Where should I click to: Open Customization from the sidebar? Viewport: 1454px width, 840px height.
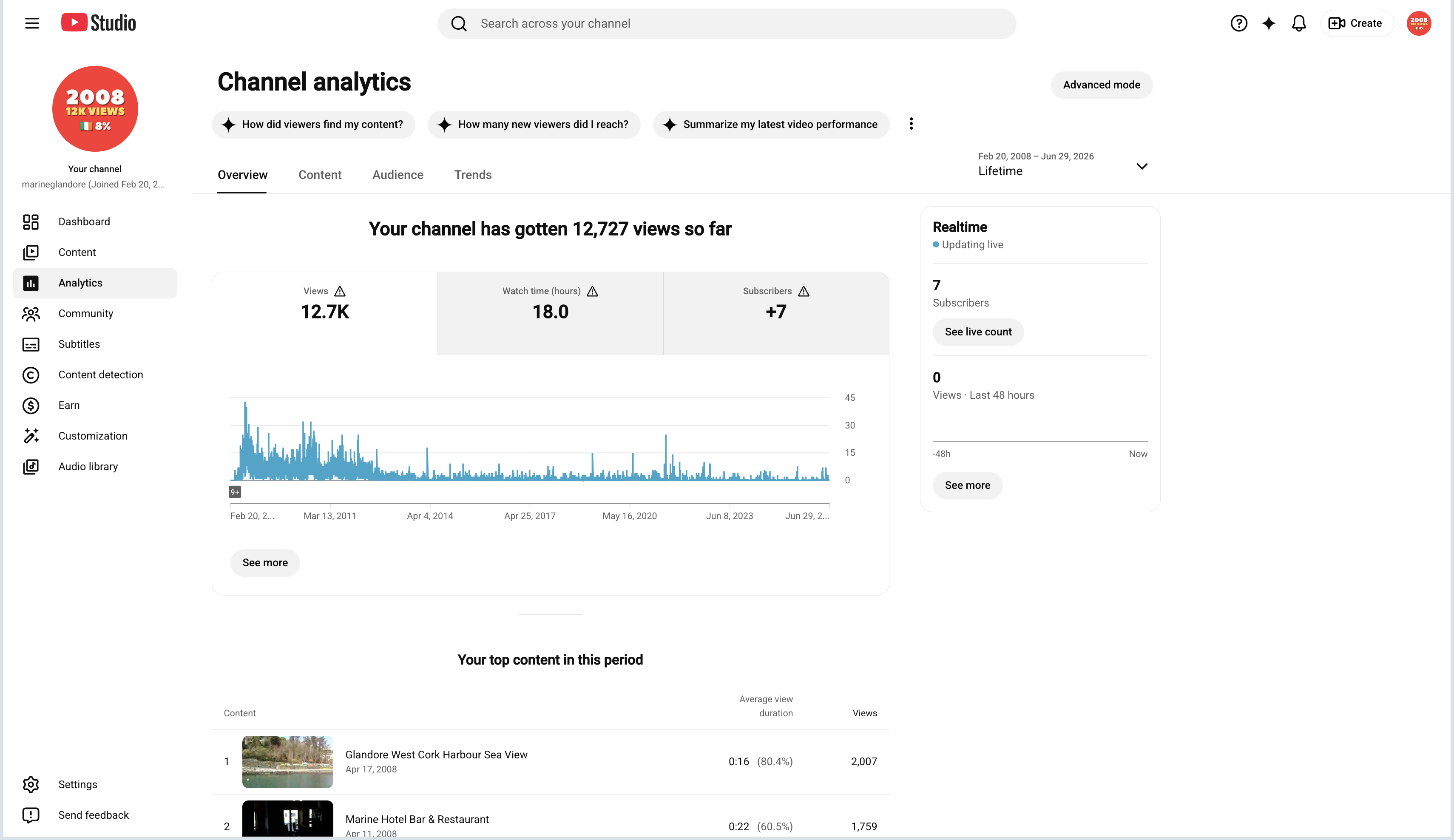(x=95, y=436)
